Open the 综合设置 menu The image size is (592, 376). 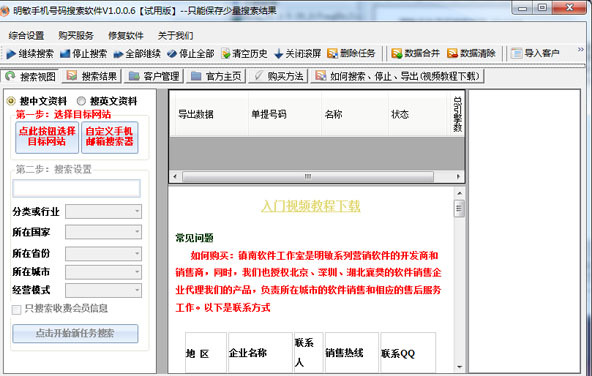(x=26, y=35)
